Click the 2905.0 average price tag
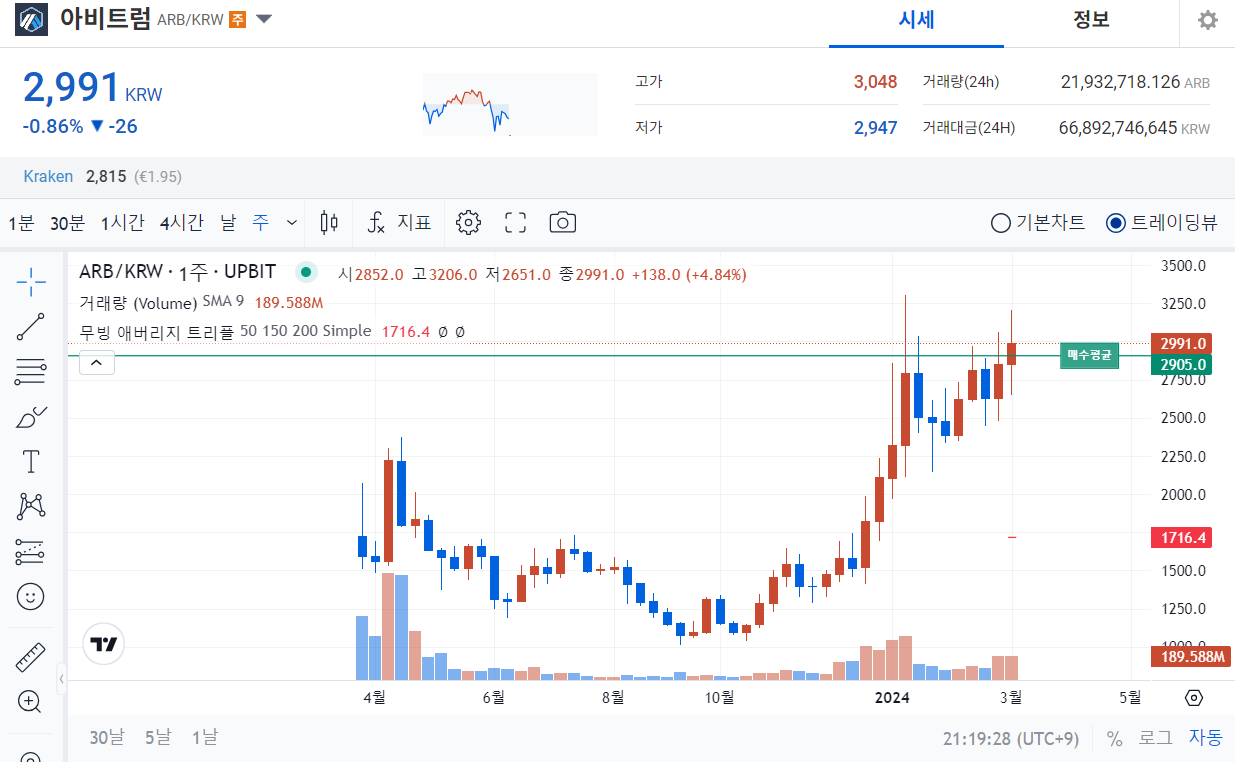This screenshot has height=762, width=1235. tap(1183, 365)
